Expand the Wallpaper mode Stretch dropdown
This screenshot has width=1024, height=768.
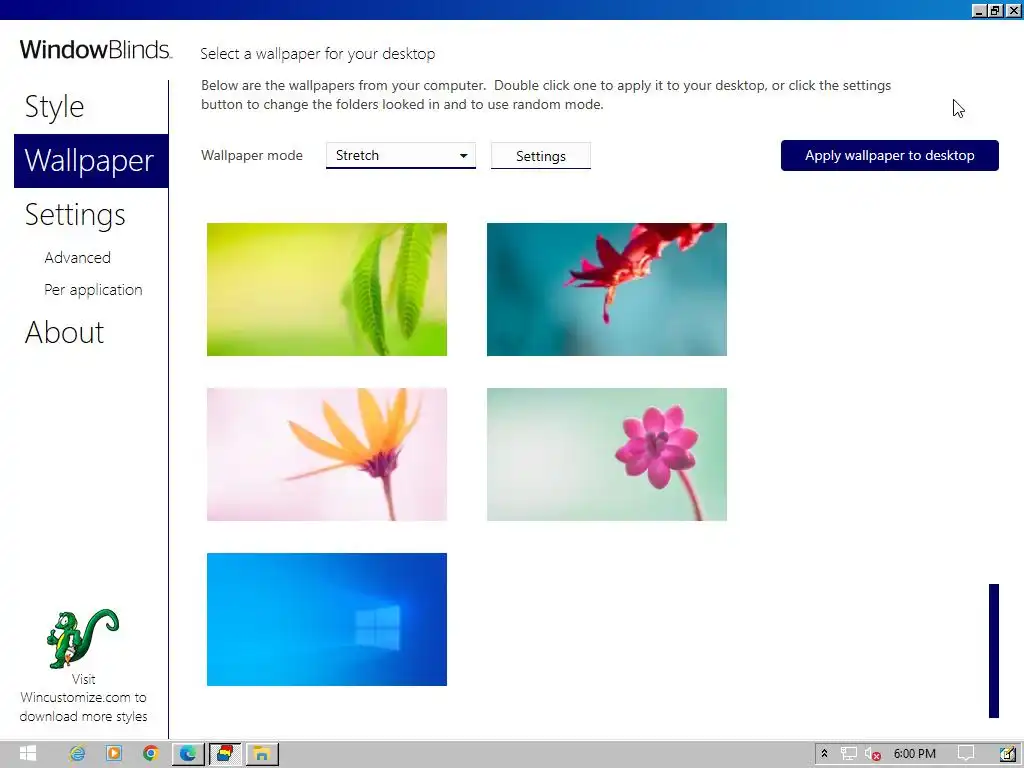coord(400,155)
